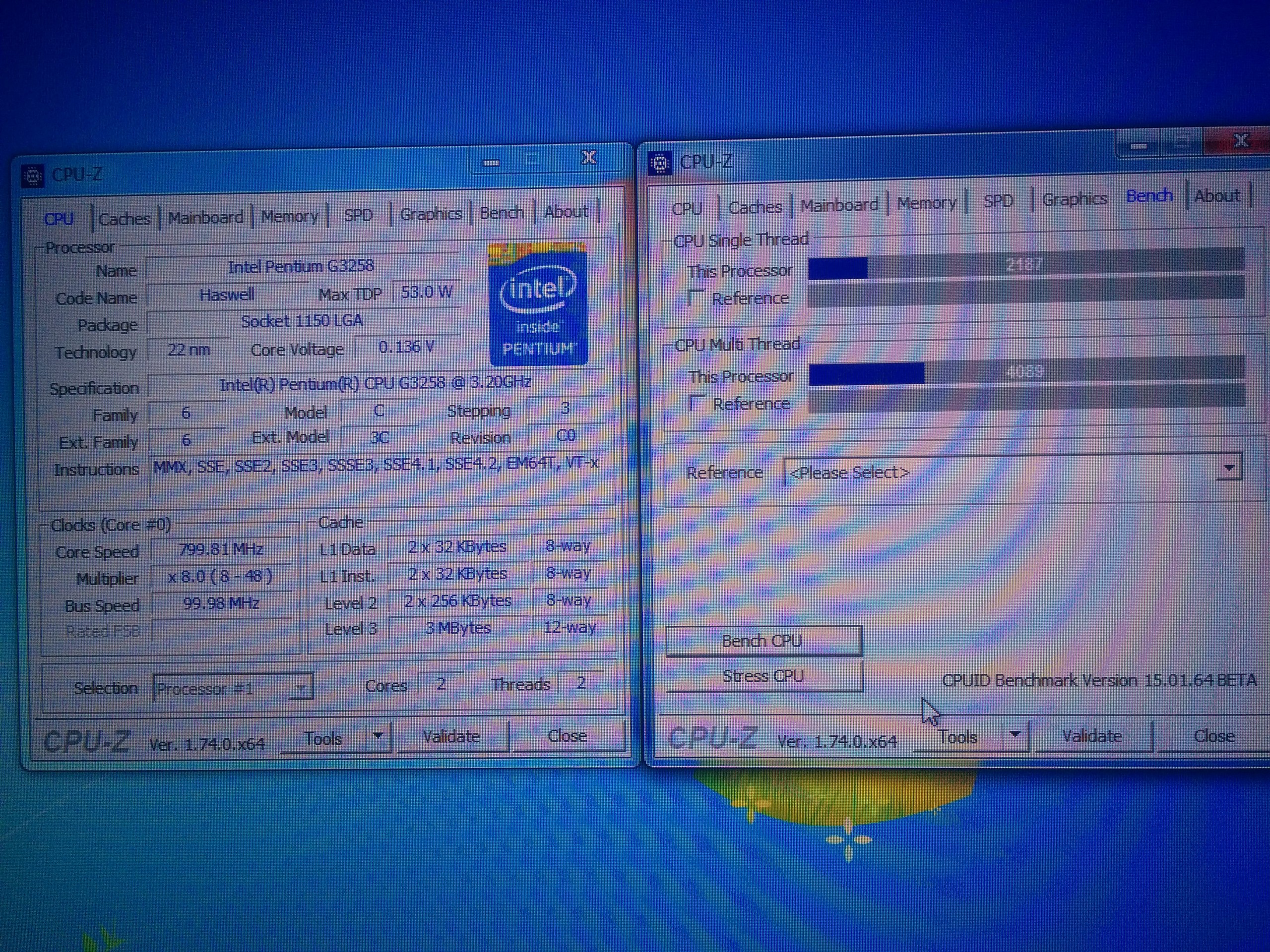Open the Reference <Please Select> dropdown
1270x952 pixels.
pyautogui.click(x=1013, y=471)
